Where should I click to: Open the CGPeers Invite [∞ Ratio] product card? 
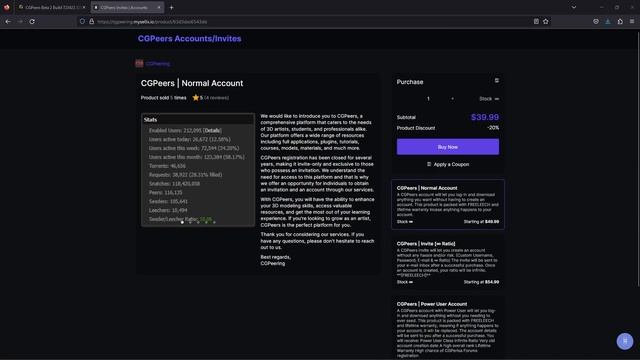pyautogui.click(x=448, y=262)
